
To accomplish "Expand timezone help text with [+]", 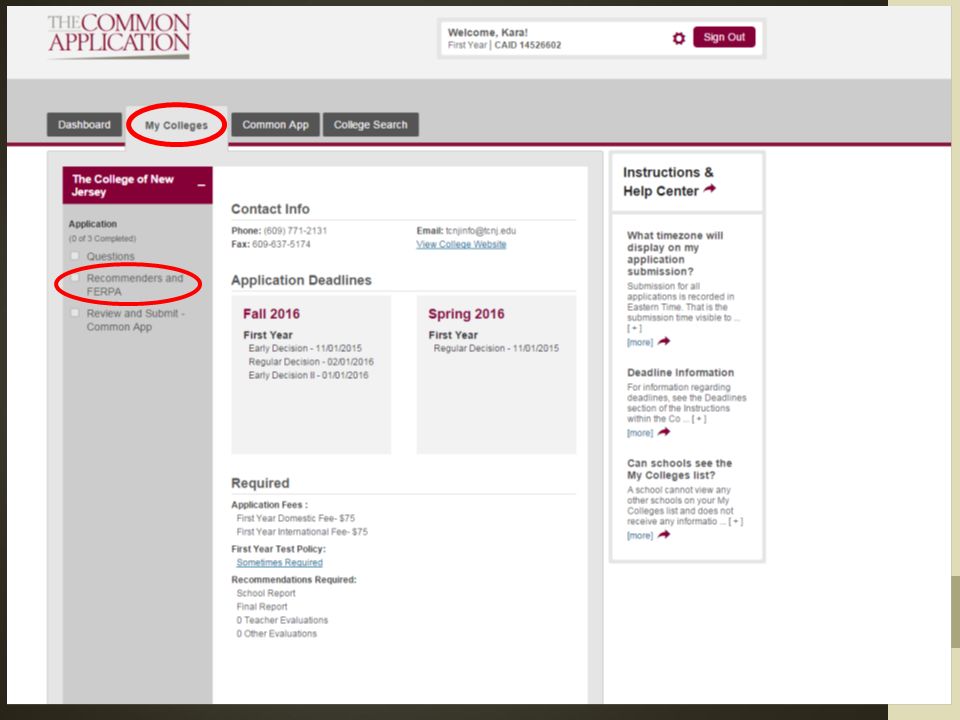I will point(634,328).
